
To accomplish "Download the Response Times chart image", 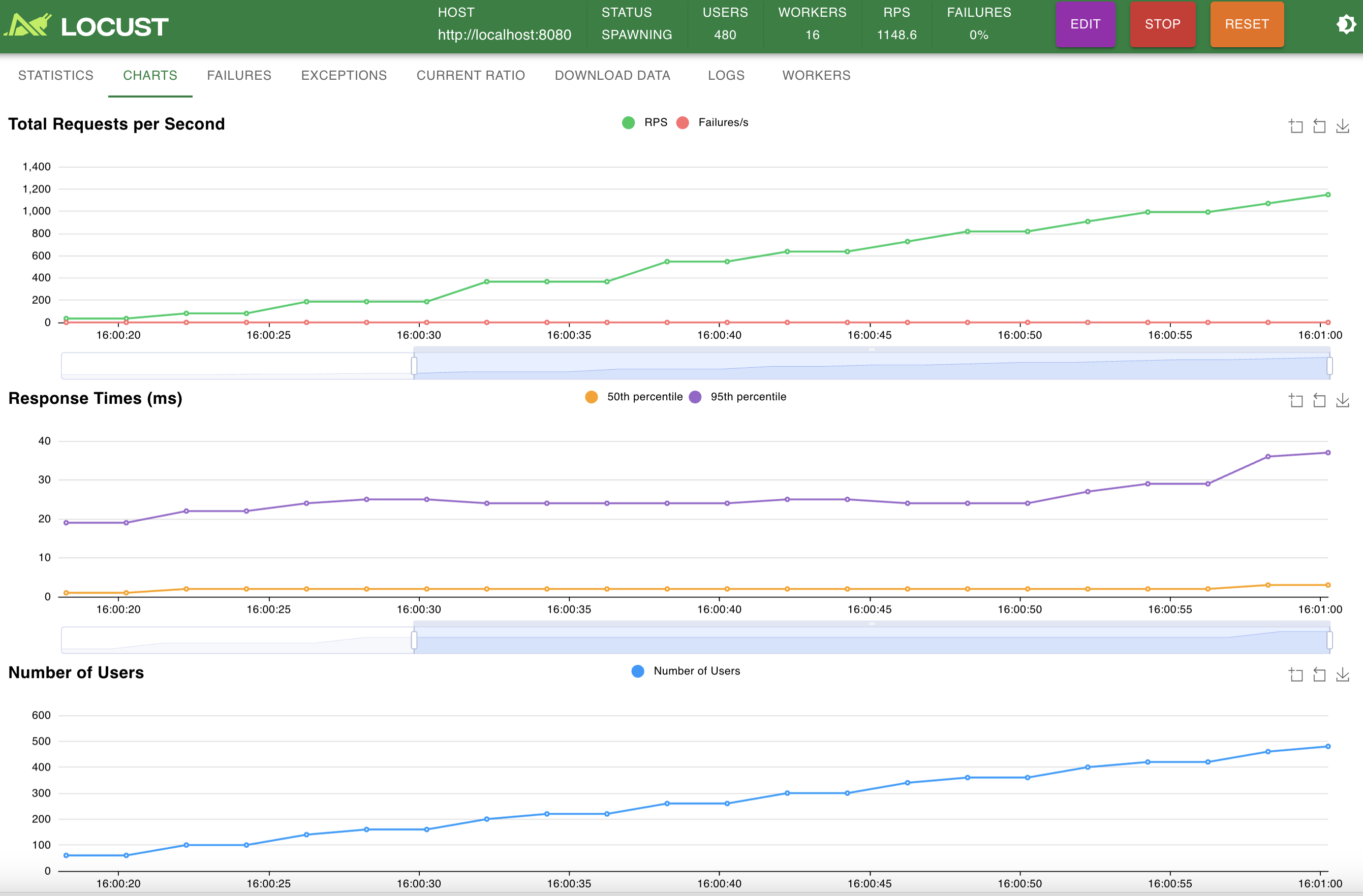I will [x=1343, y=400].
